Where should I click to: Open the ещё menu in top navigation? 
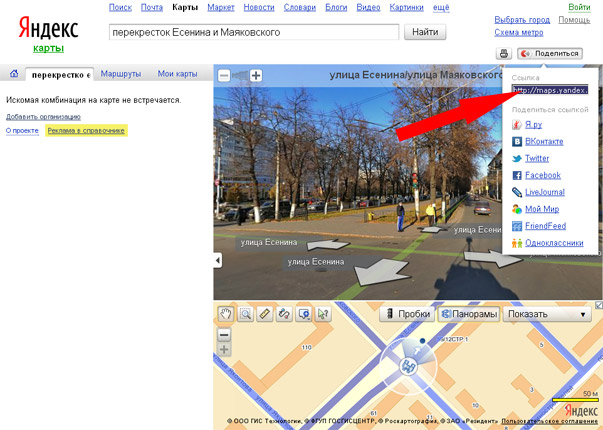(x=441, y=7)
